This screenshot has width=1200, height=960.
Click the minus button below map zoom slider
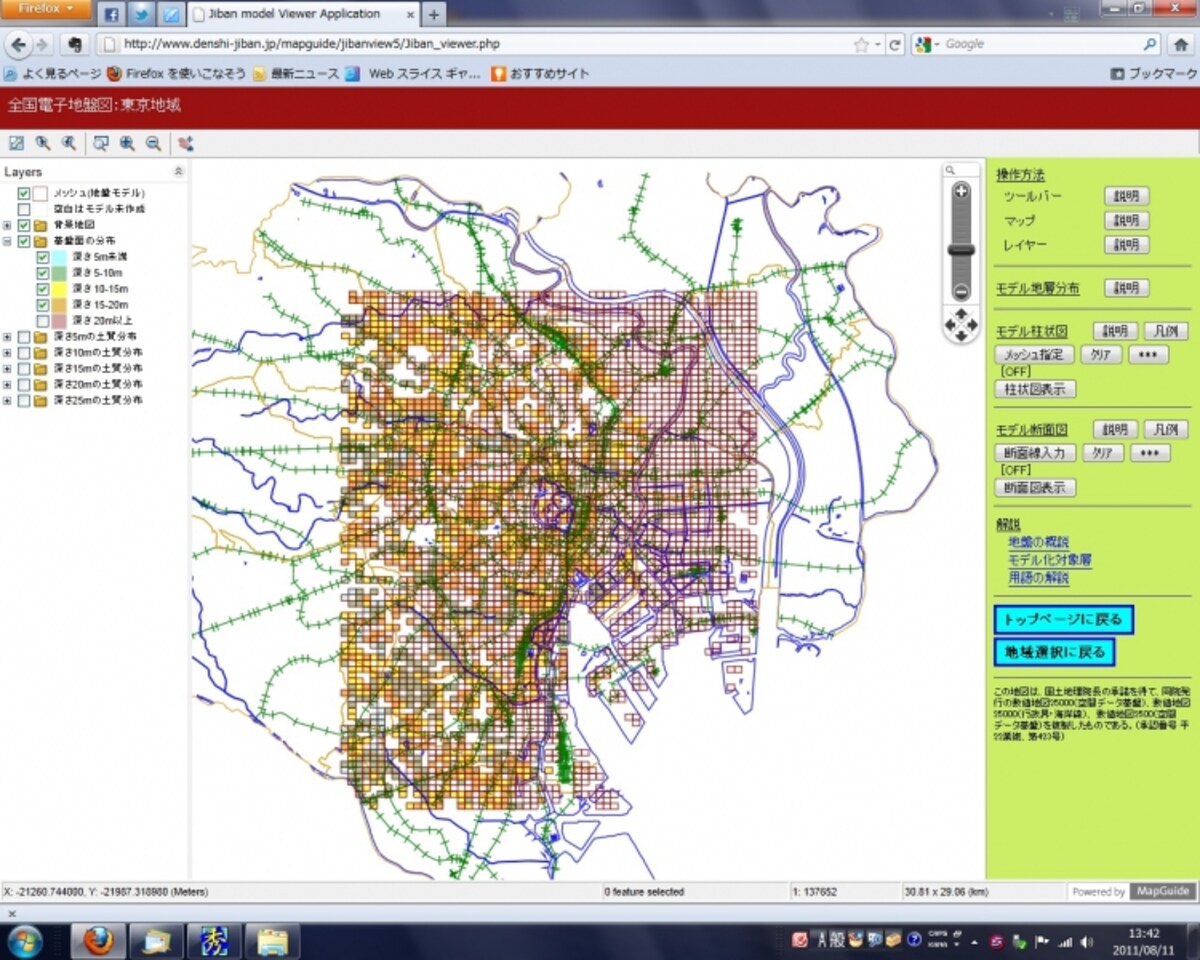(x=961, y=293)
